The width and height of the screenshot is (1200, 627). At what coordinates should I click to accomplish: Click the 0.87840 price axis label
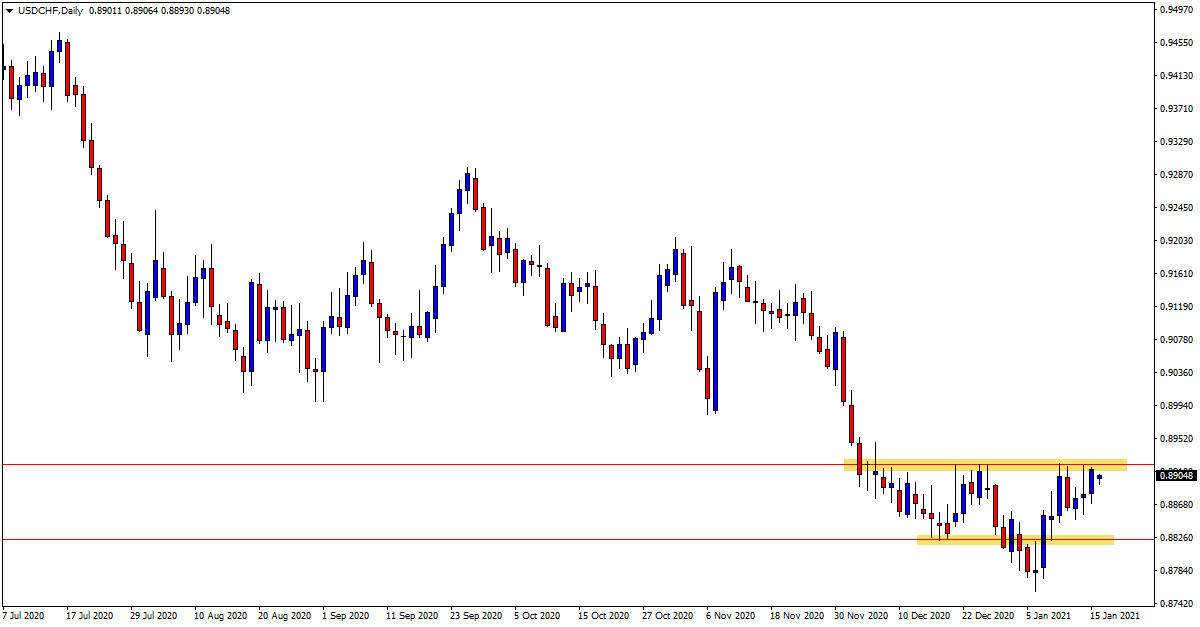[1175, 571]
